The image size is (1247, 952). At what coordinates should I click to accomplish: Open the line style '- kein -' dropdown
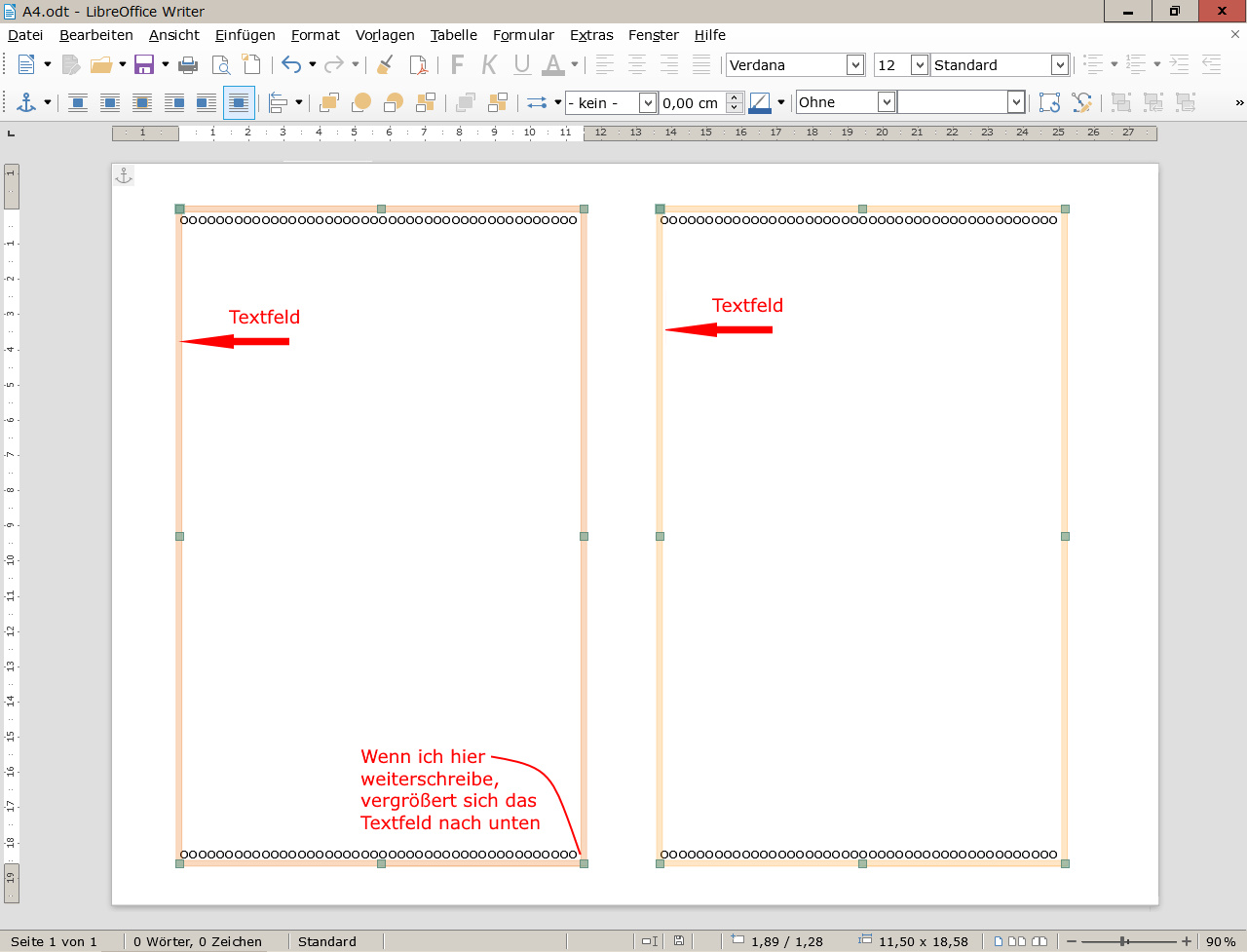pyautogui.click(x=648, y=102)
